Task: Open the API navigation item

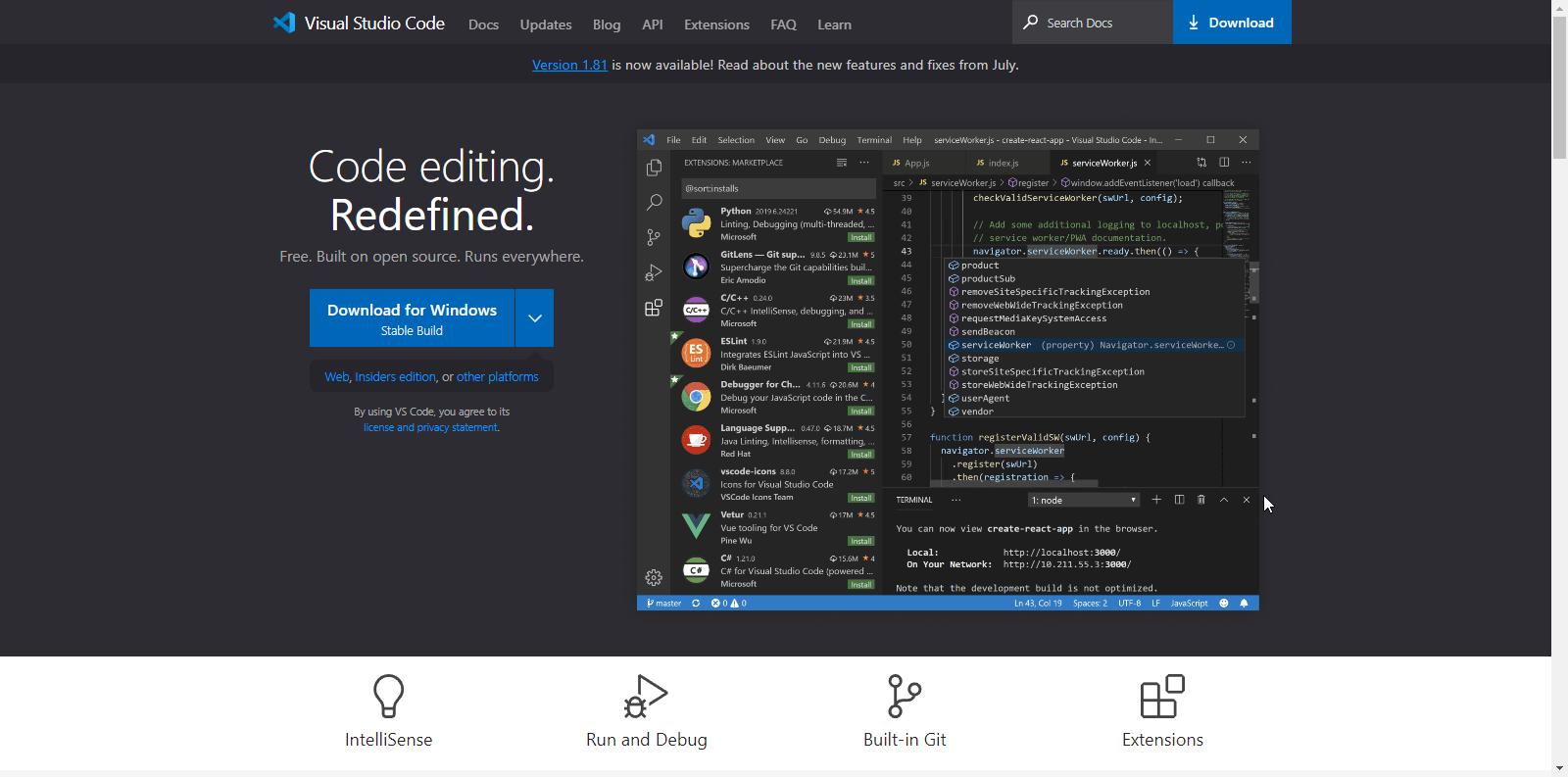Action: 653,24
